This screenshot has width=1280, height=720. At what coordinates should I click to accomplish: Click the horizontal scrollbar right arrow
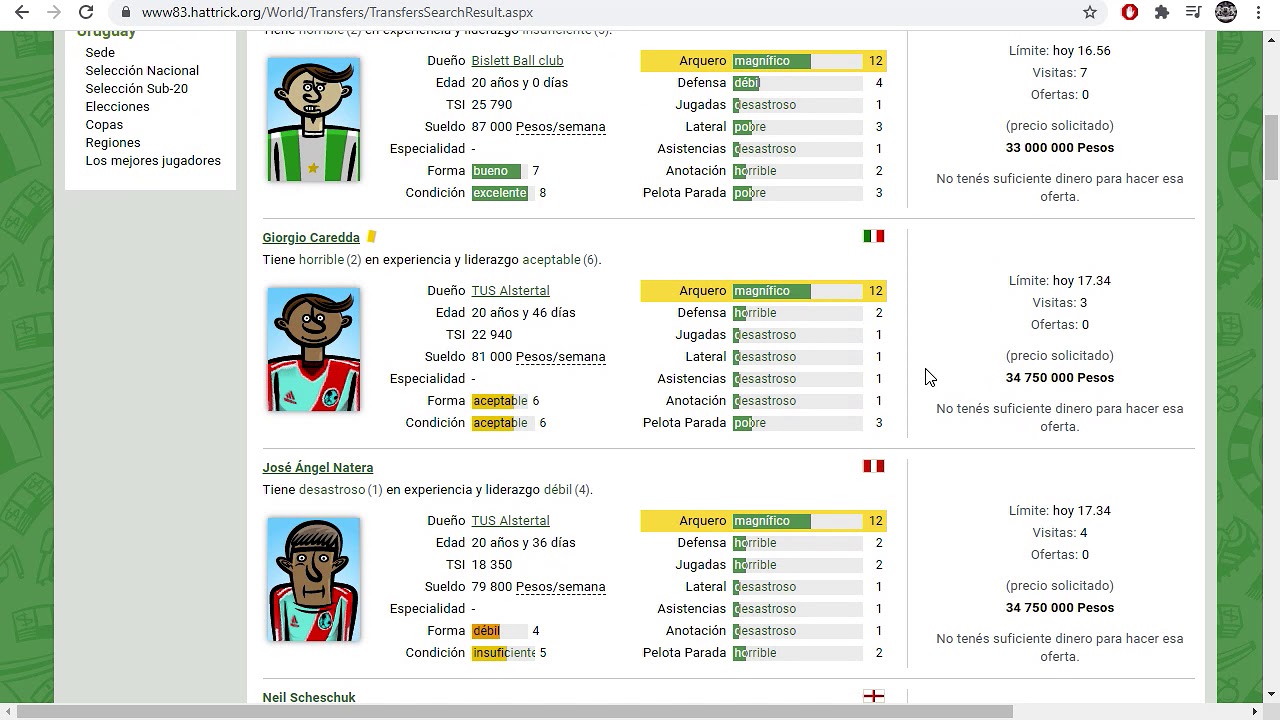(x=1255, y=712)
